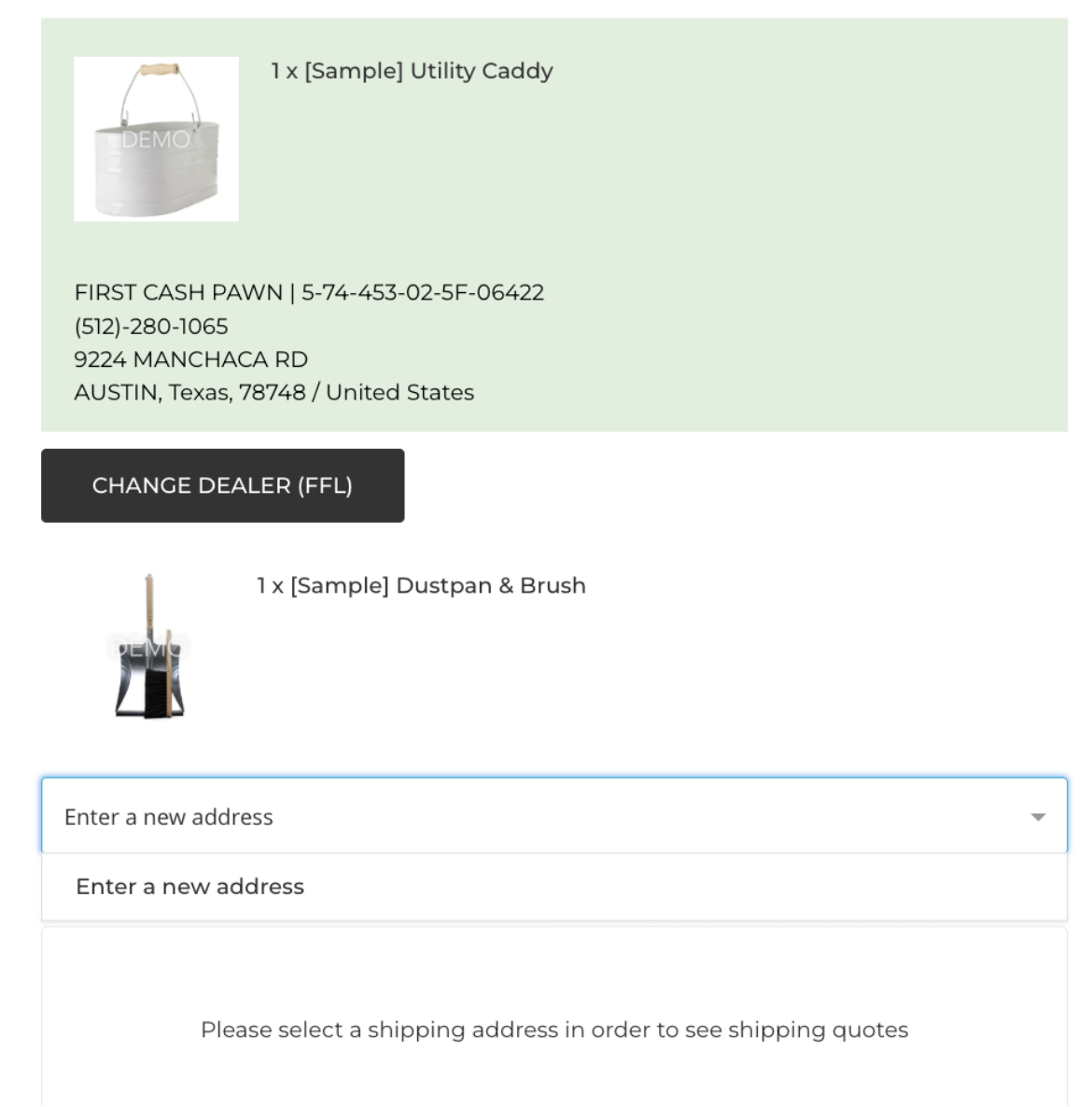Click the Utility Caddy product image

click(x=156, y=139)
